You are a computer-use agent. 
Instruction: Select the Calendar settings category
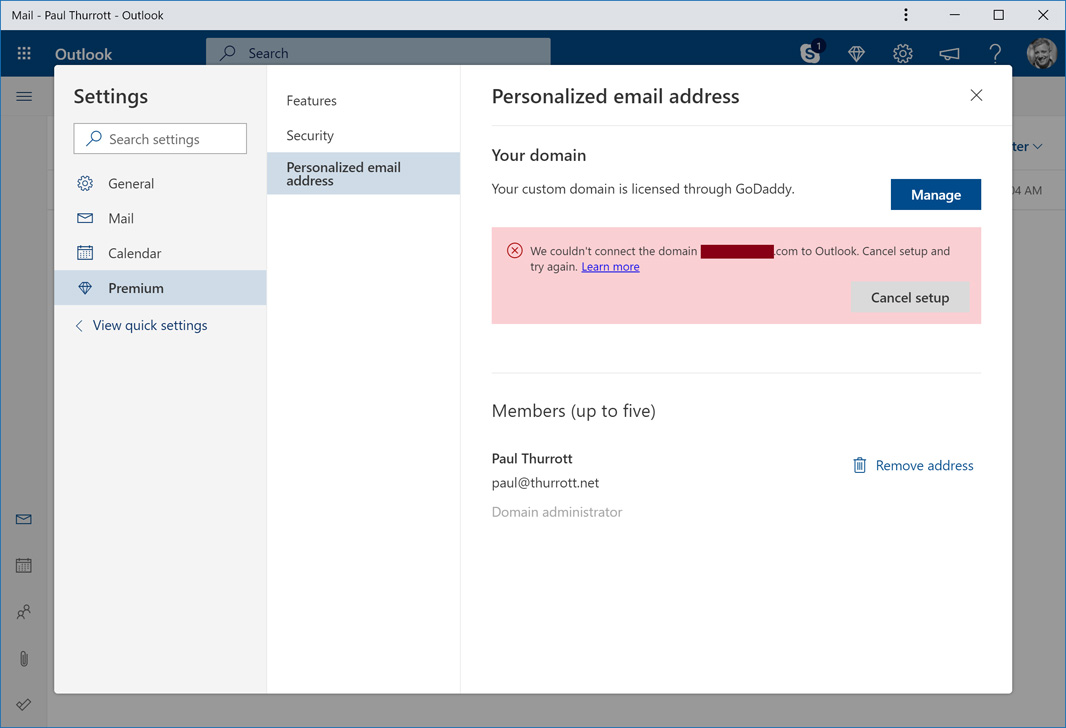click(134, 253)
